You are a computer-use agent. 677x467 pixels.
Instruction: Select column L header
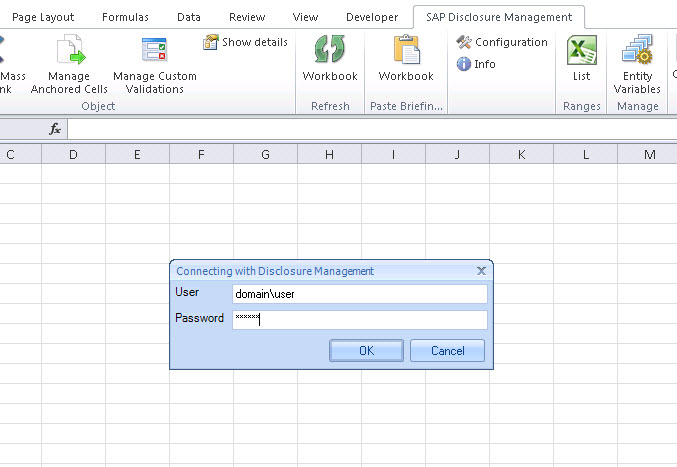[585, 155]
